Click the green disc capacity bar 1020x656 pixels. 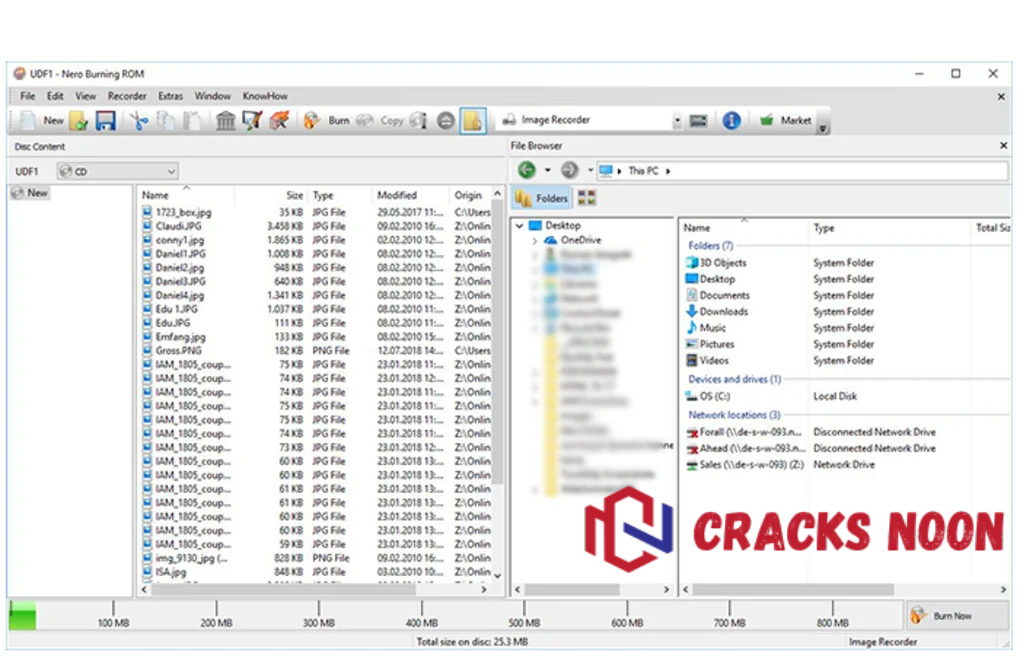pyautogui.click(x=23, y=615)
